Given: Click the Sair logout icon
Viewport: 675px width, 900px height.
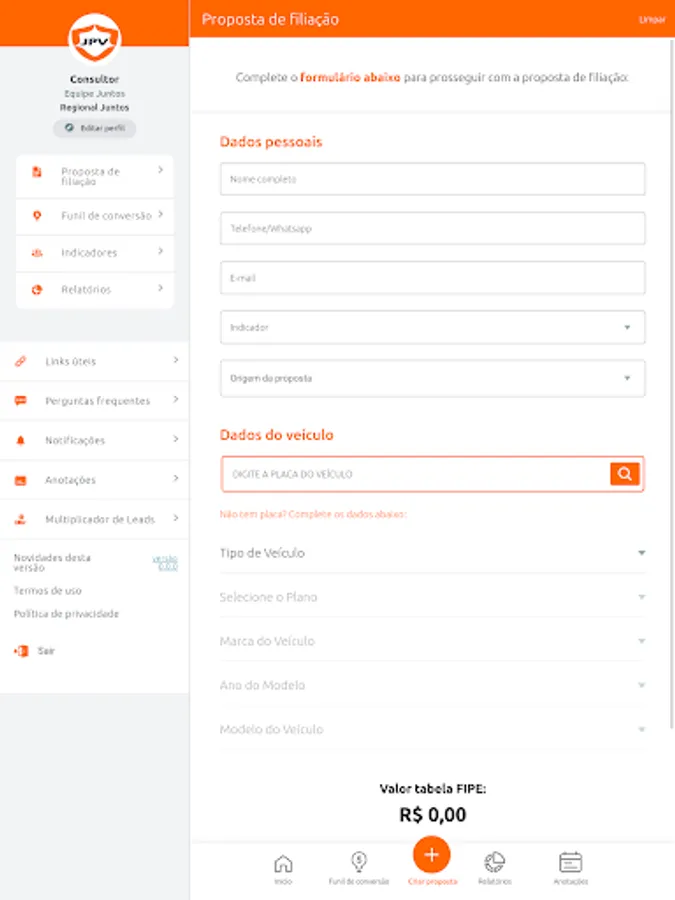Looking at the screenshot, I should click(21, 650).
